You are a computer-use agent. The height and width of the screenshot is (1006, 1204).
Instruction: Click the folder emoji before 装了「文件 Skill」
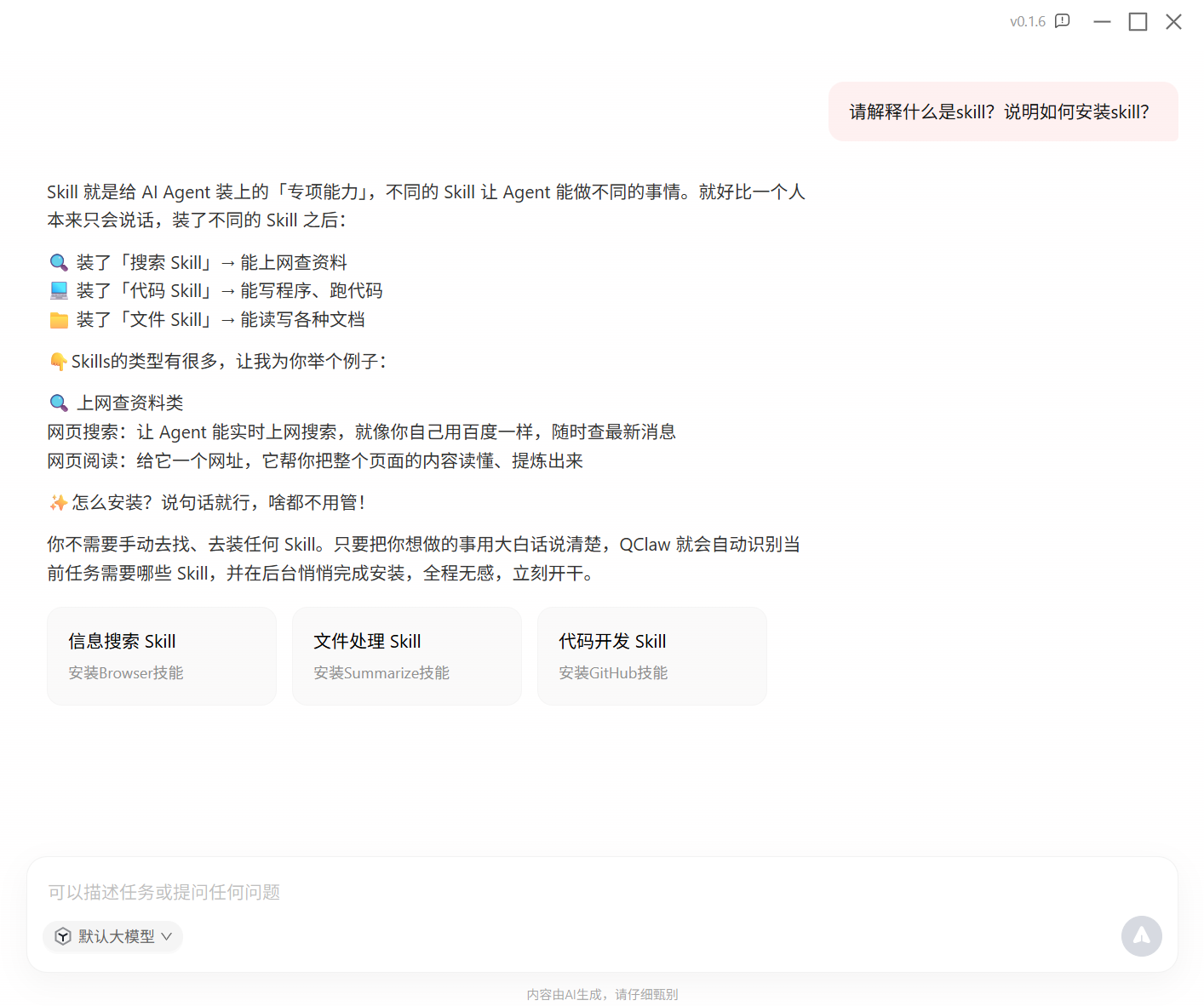[x=59, y=320]
